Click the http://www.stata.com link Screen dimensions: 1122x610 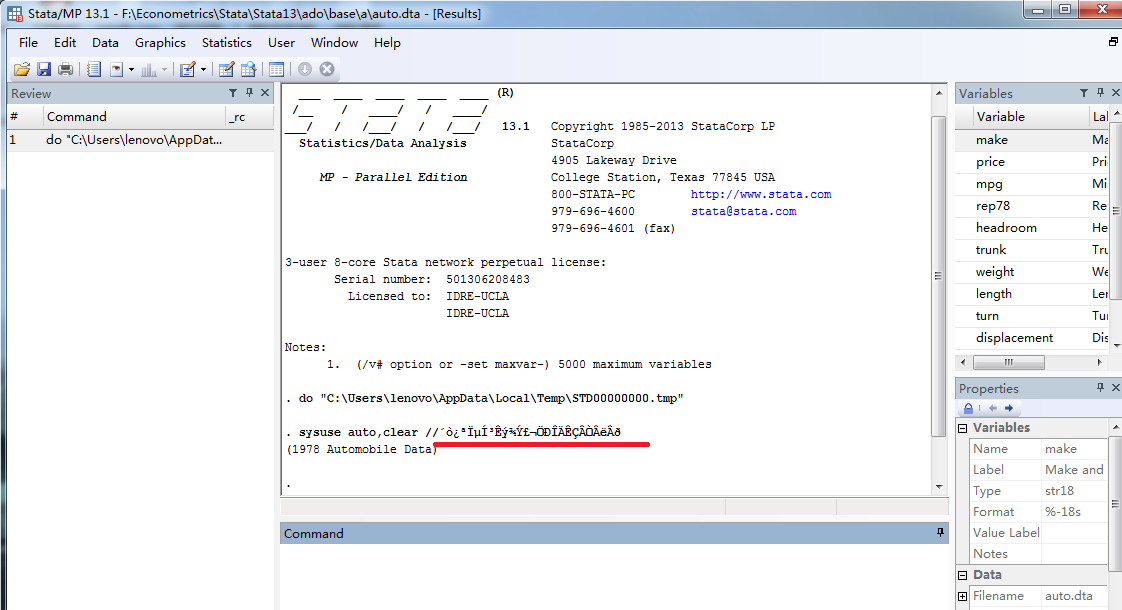pos(761,194)
